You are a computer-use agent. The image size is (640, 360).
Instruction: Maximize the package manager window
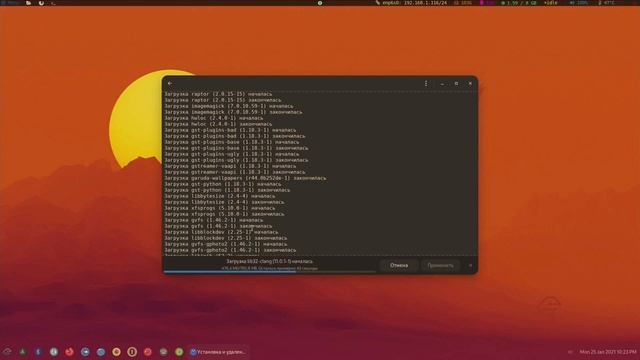(456, 83)
